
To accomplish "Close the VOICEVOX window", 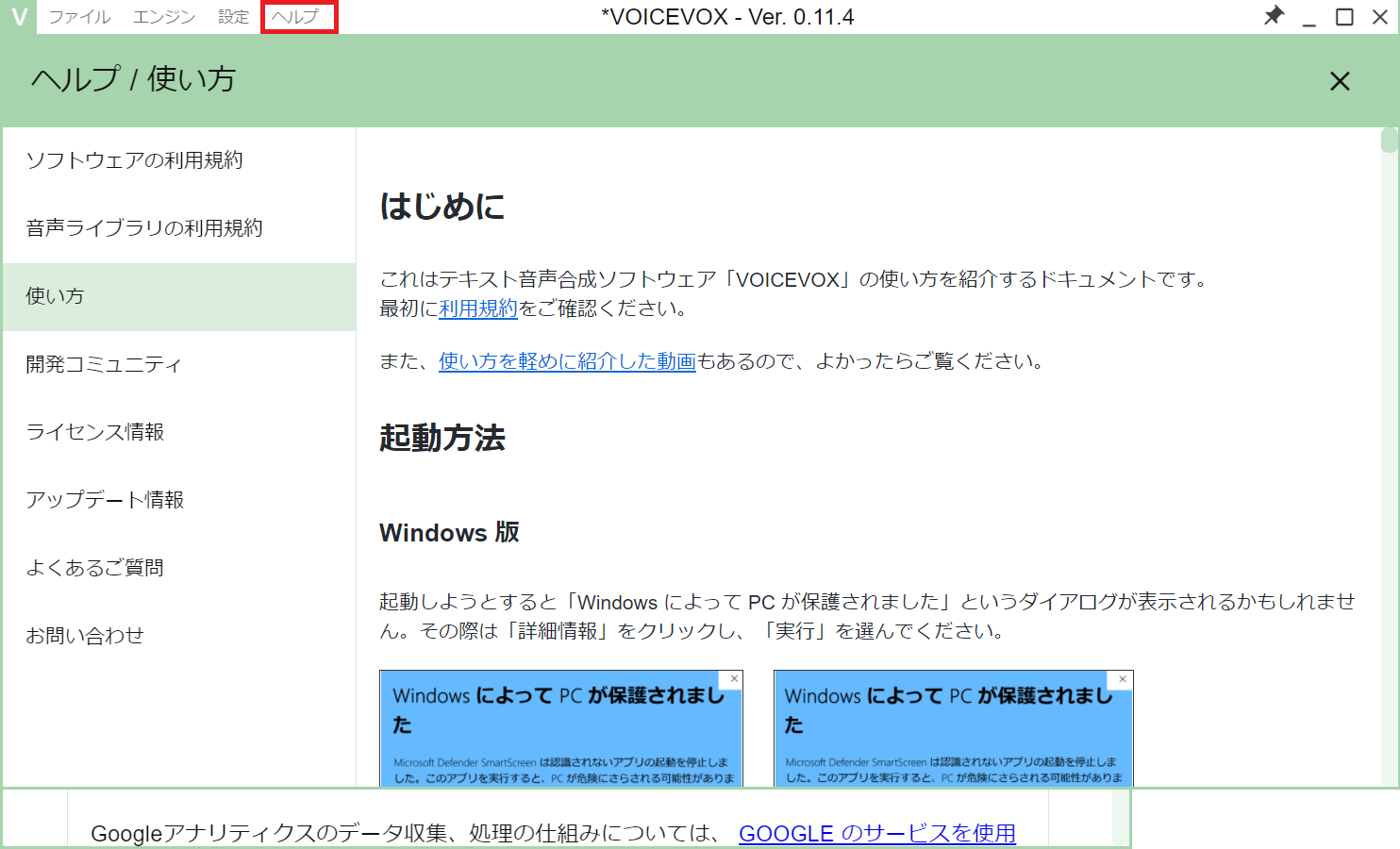I will [x=1379, y=17].
